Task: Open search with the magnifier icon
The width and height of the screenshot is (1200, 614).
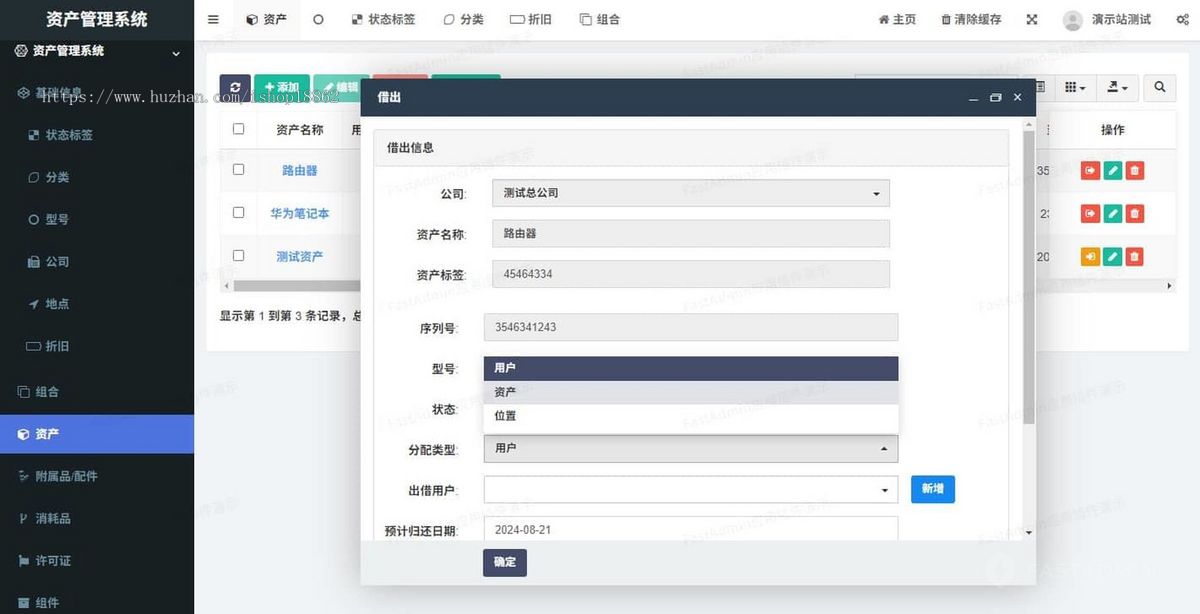Action: (x=1159, y=88)
